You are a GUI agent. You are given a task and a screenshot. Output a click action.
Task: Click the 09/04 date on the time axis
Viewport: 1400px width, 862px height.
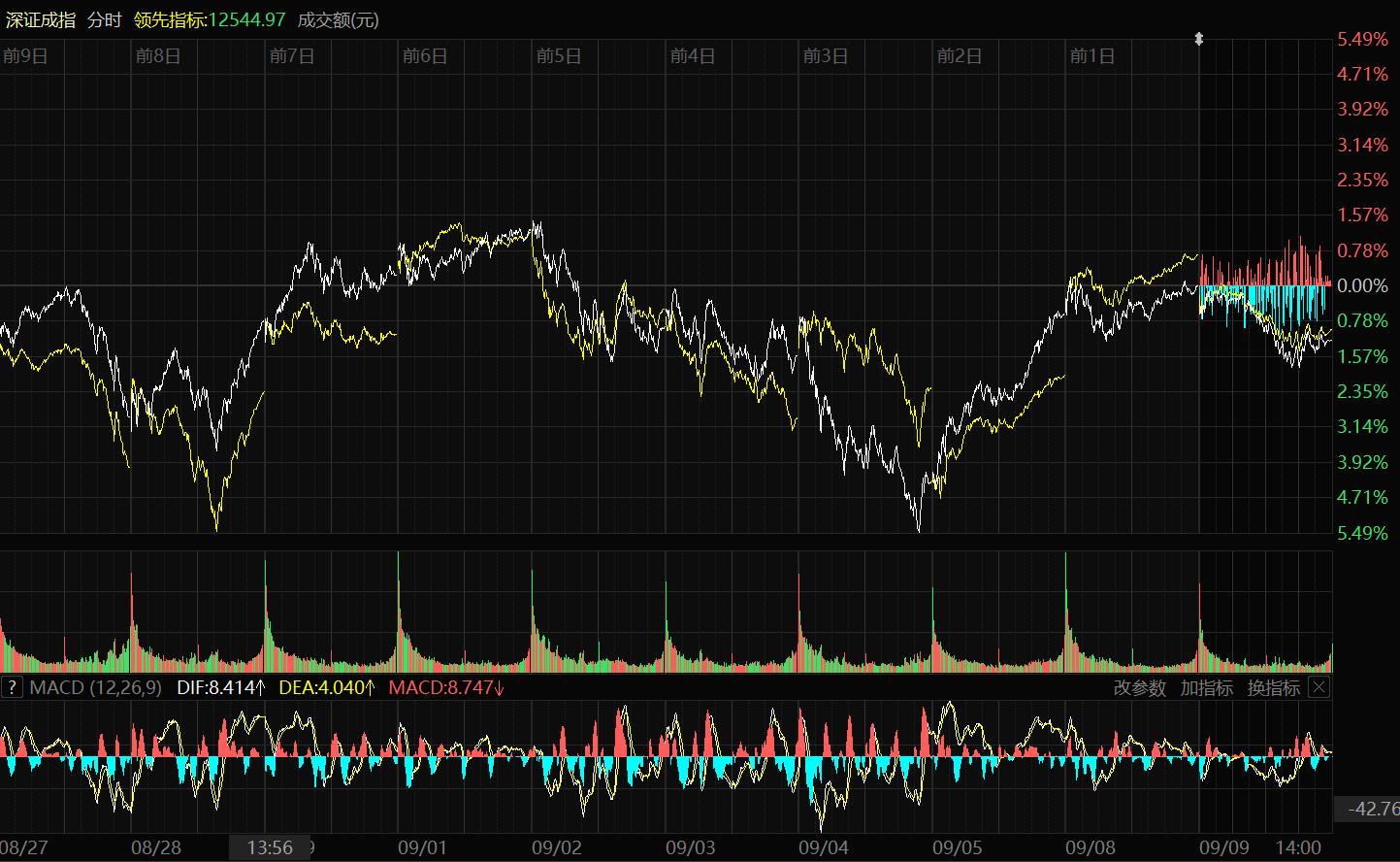[823, 847]
